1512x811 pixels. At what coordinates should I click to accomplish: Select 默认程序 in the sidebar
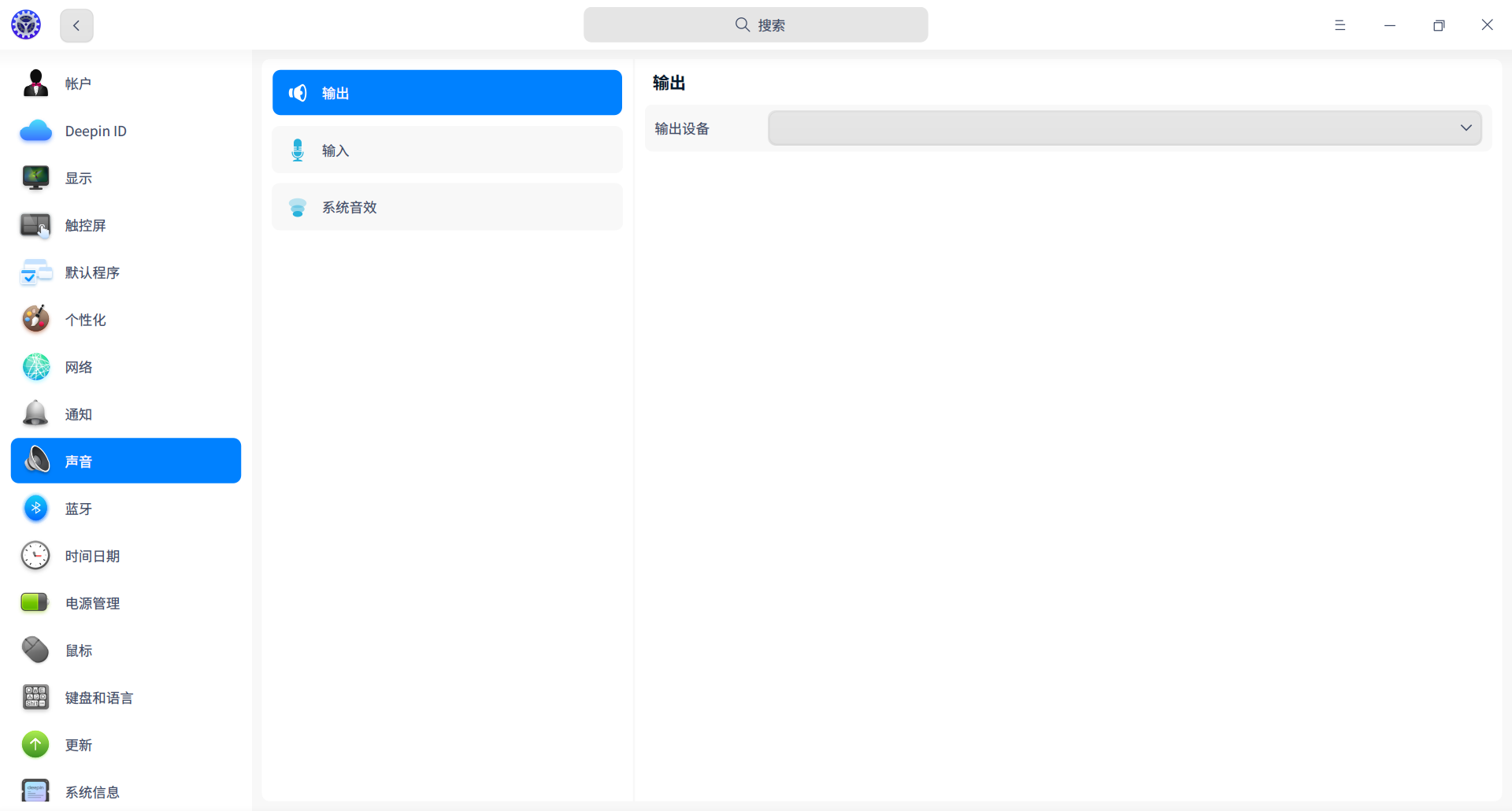click(x=126, y=272)
